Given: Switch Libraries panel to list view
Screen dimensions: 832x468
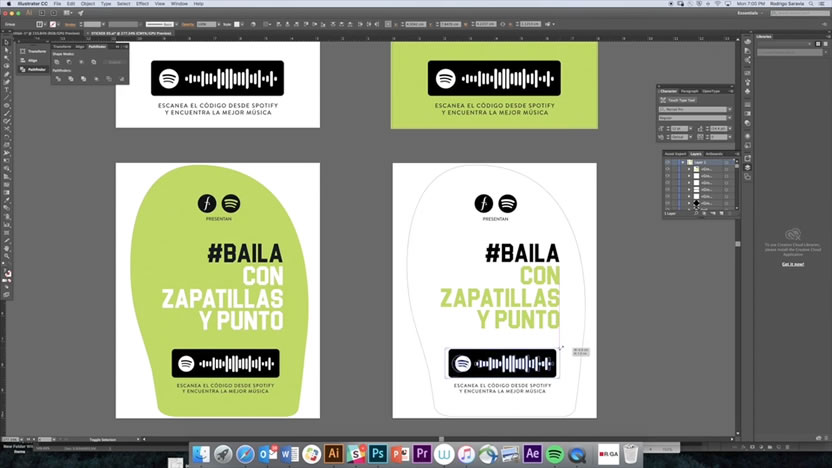Looking at the screenshot, I should tap(826, 44).
